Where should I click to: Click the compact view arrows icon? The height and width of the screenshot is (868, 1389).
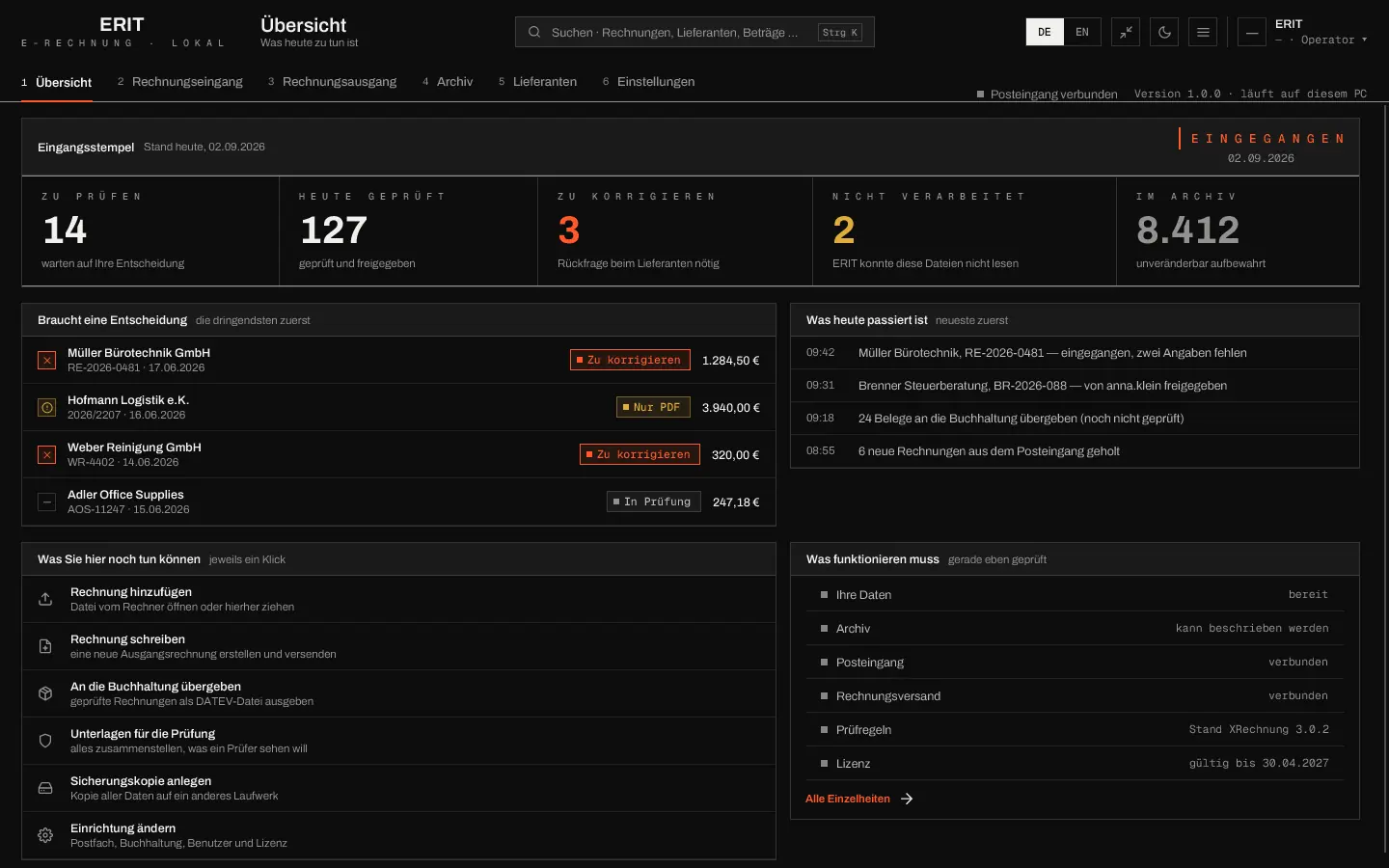1126,32
